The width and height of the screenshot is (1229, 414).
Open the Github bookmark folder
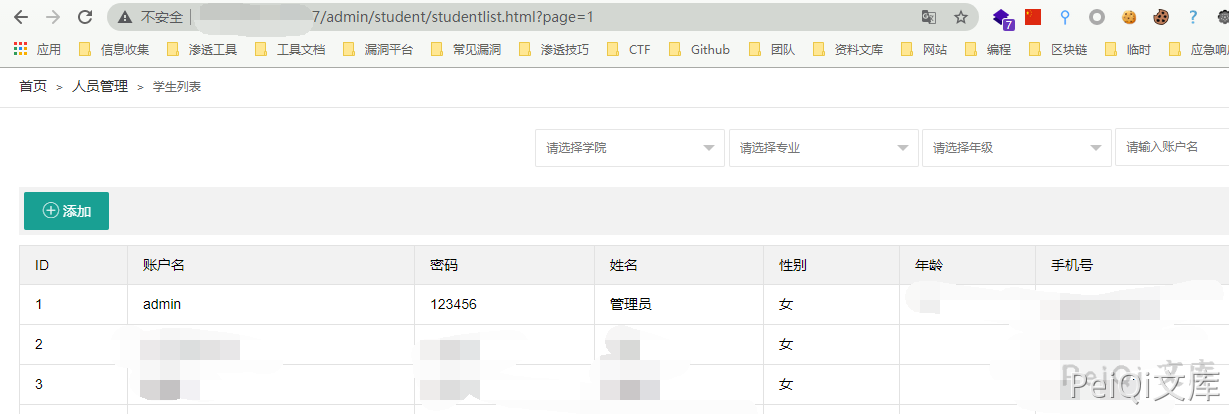point(699,49)
